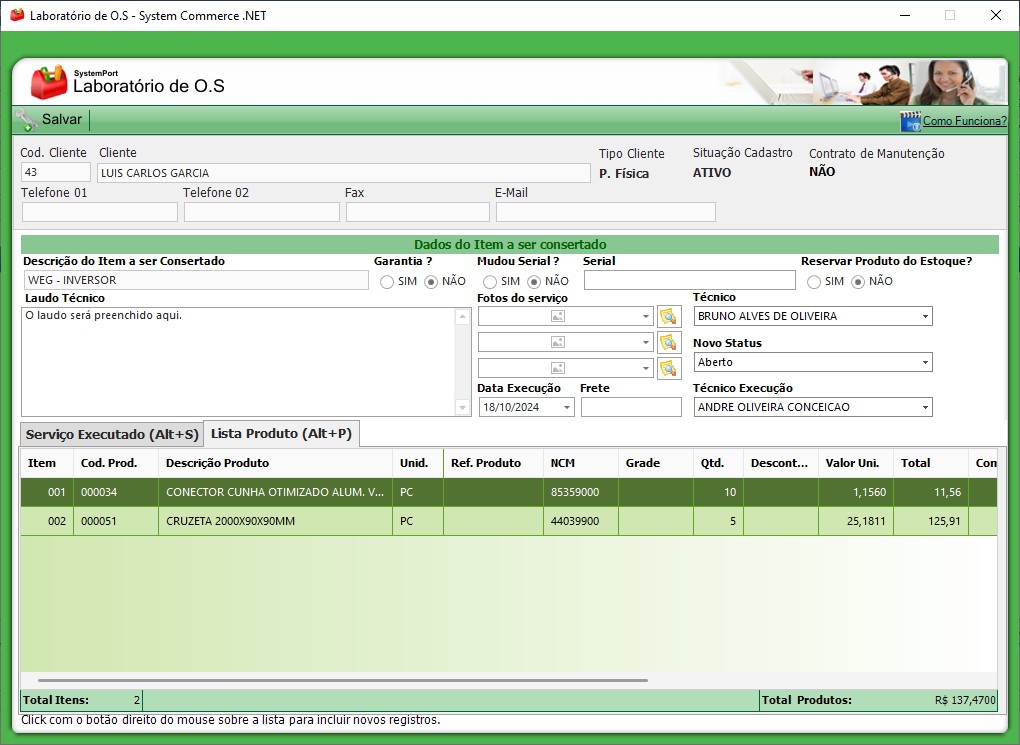Click the title bar application icon

[x=16, y=16]
